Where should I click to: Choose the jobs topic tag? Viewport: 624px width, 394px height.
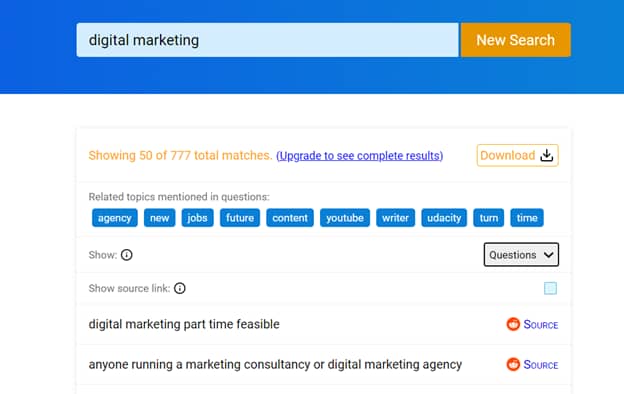coord(197,218)
